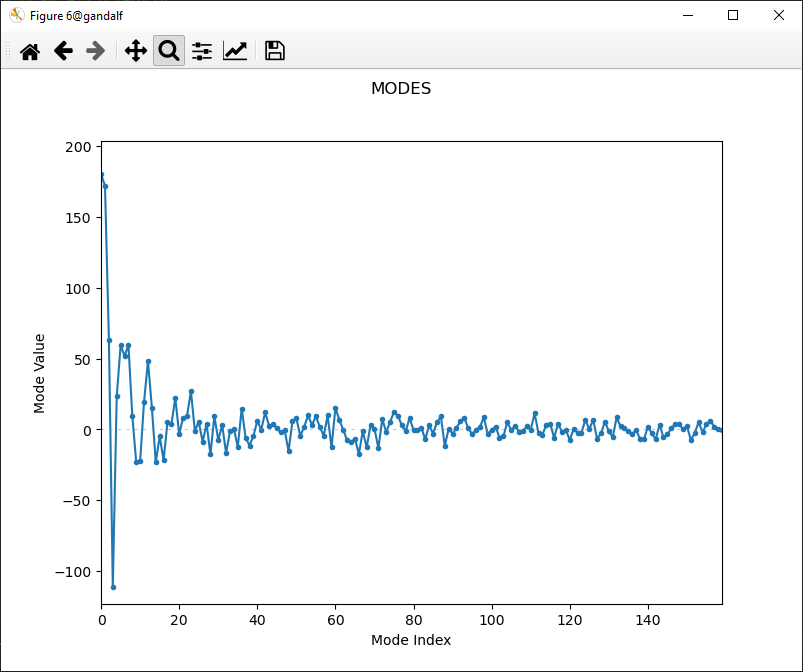Click the lowest data point near -111

pyautogui.click(x=113, y=587)
